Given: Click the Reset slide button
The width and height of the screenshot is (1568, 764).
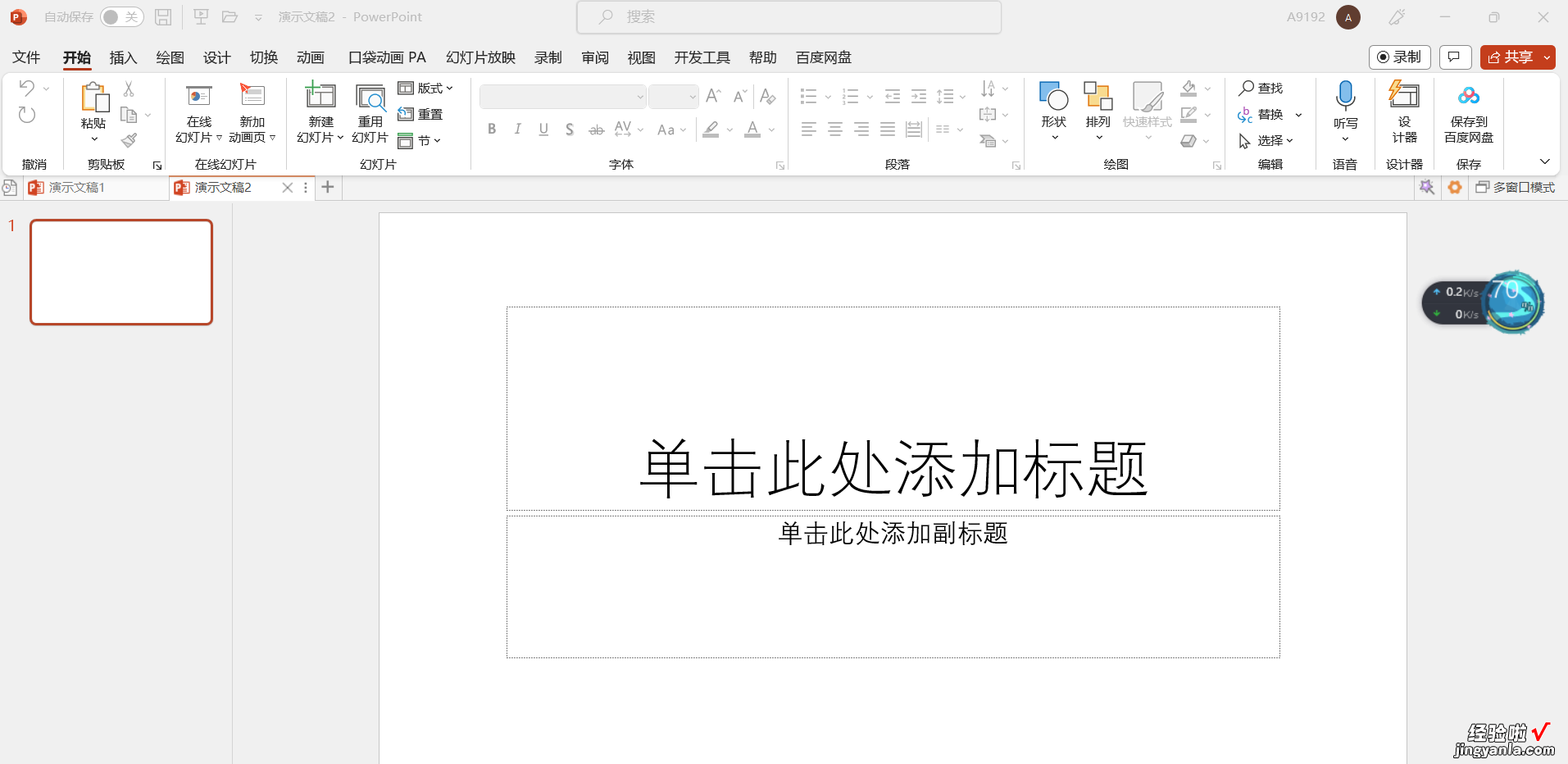Looking at the screenshot, I should [420, 114].
